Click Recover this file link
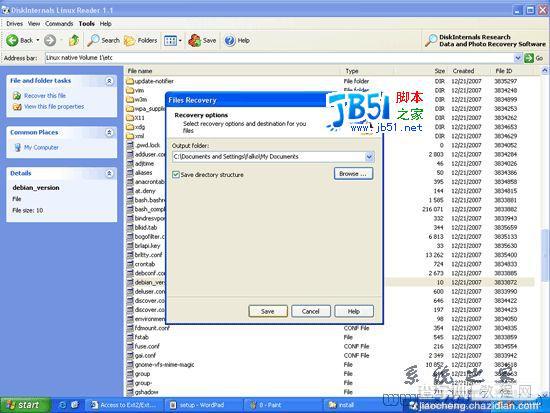 coord(45,96)
